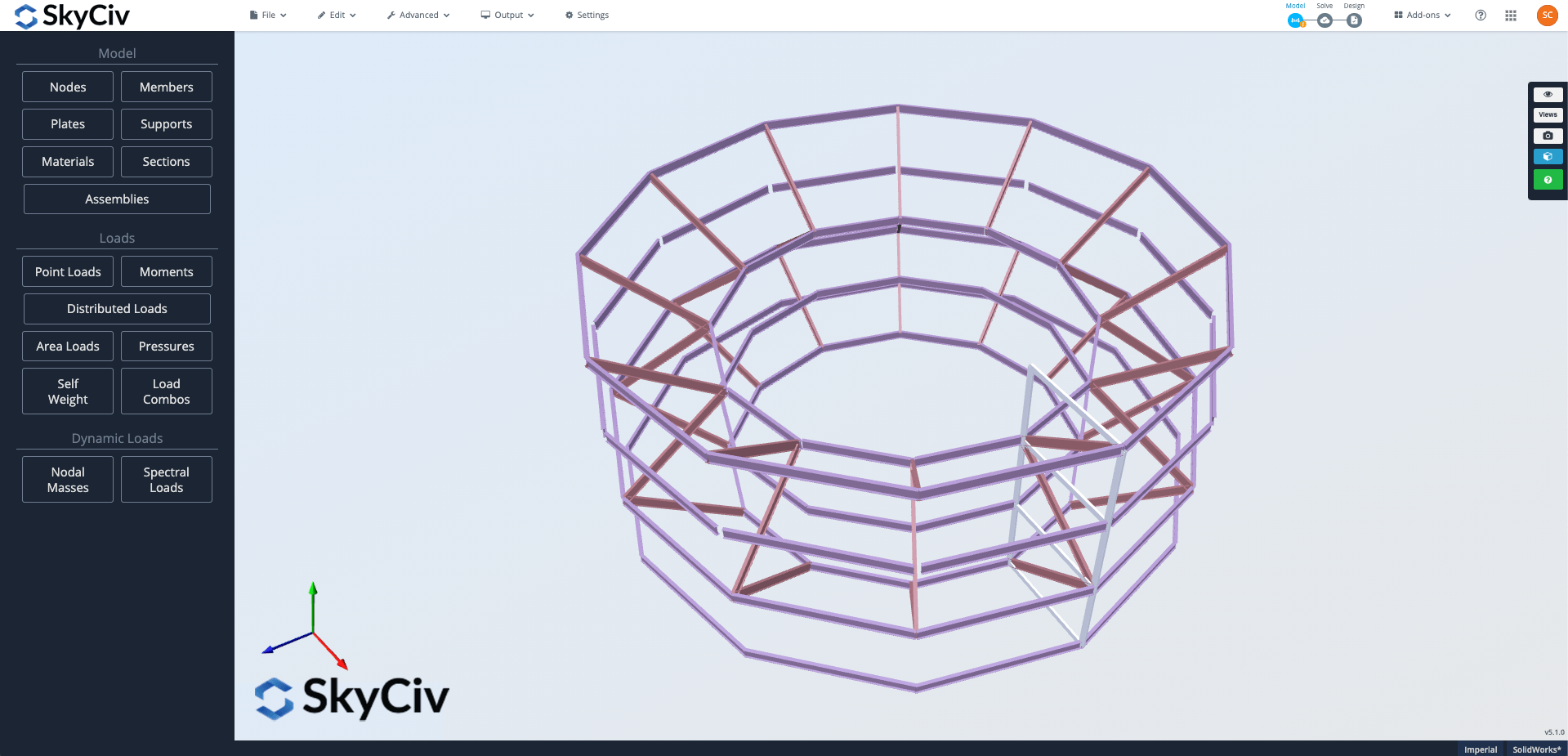Open the Advanced dropdown menu
This screenshot has width=1568, height=756.
point(418,15)
